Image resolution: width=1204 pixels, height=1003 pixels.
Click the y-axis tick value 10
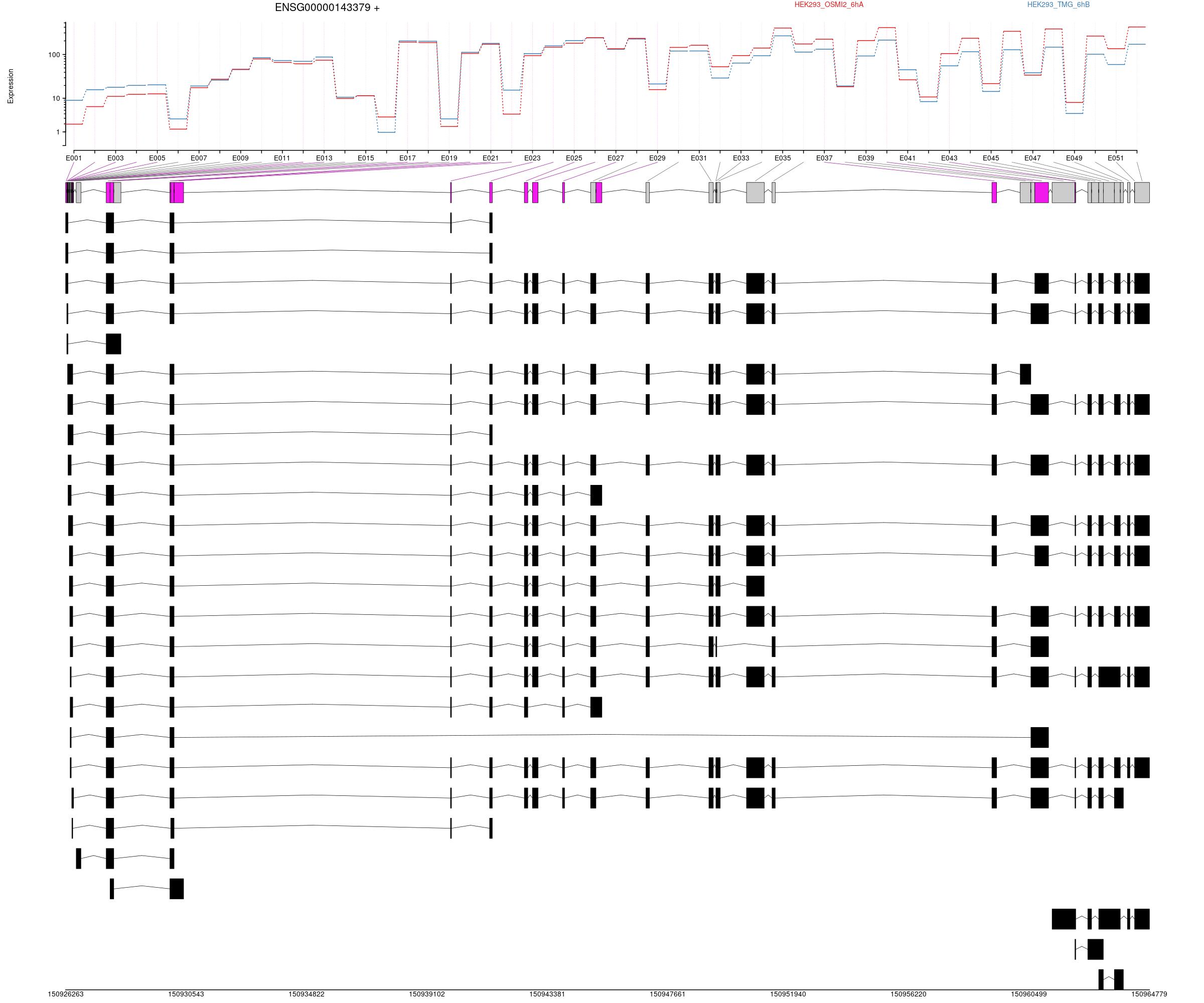[x=56, y=99]
